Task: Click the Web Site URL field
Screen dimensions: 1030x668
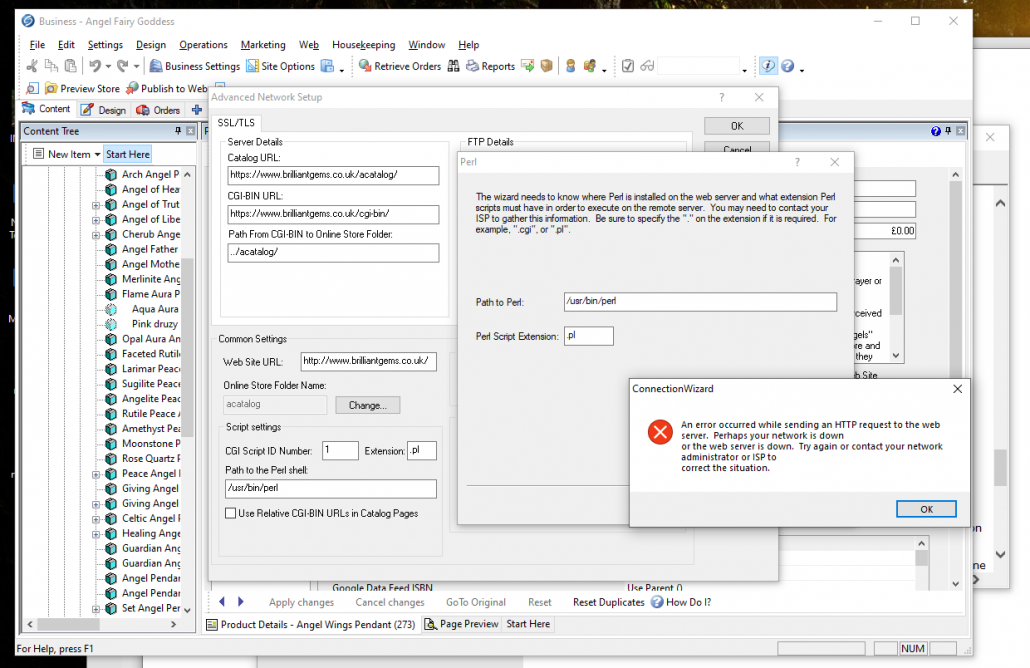Action: [x=369, y=361]
